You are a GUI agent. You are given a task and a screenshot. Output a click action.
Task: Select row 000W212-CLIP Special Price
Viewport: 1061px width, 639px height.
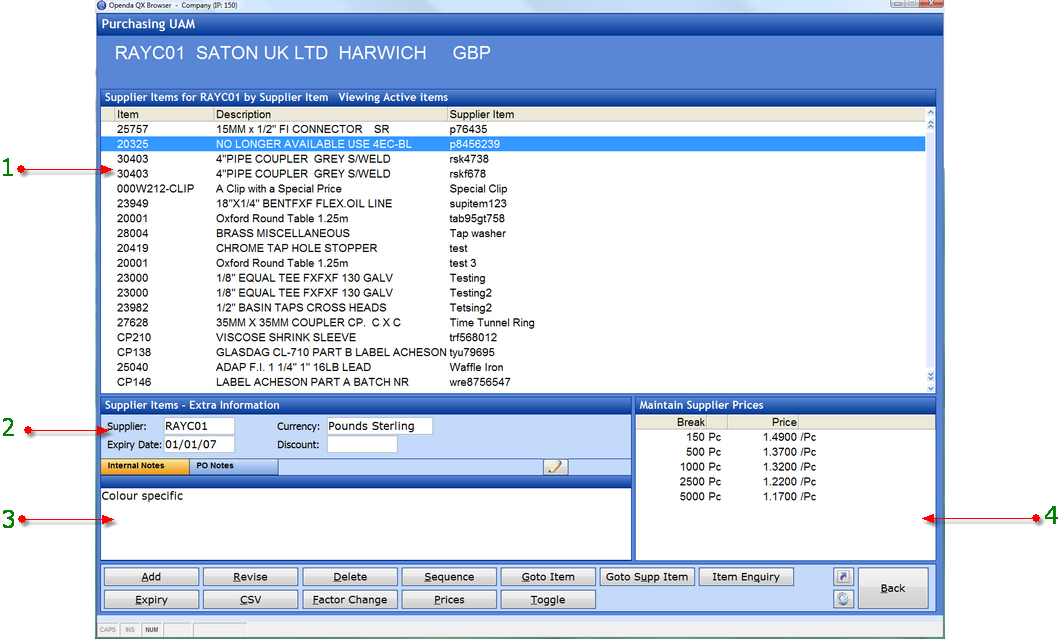coord(513,189)
